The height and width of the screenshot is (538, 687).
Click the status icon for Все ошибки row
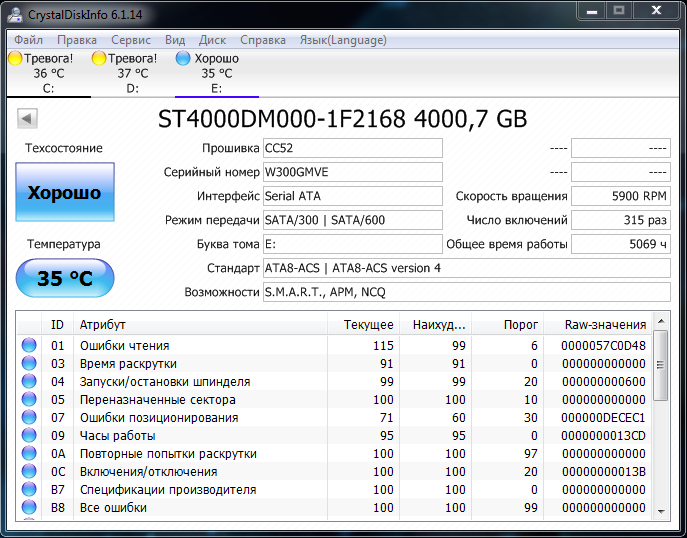[x=28, y=508]
